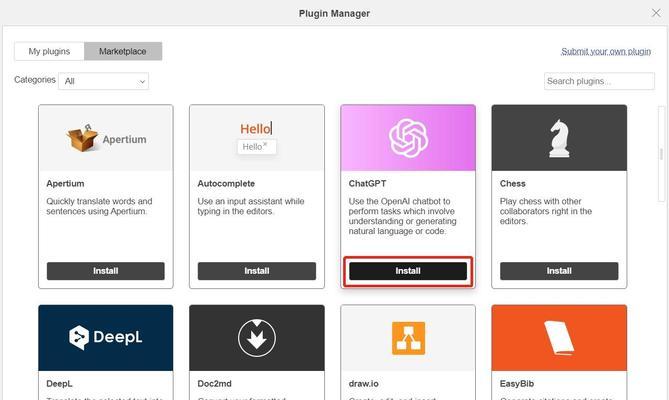Image resolution: width=669 pixels, height=400 pixels.
Task: Click the Doc2md down-arrow icon
Action: click(x=256, y=338)
